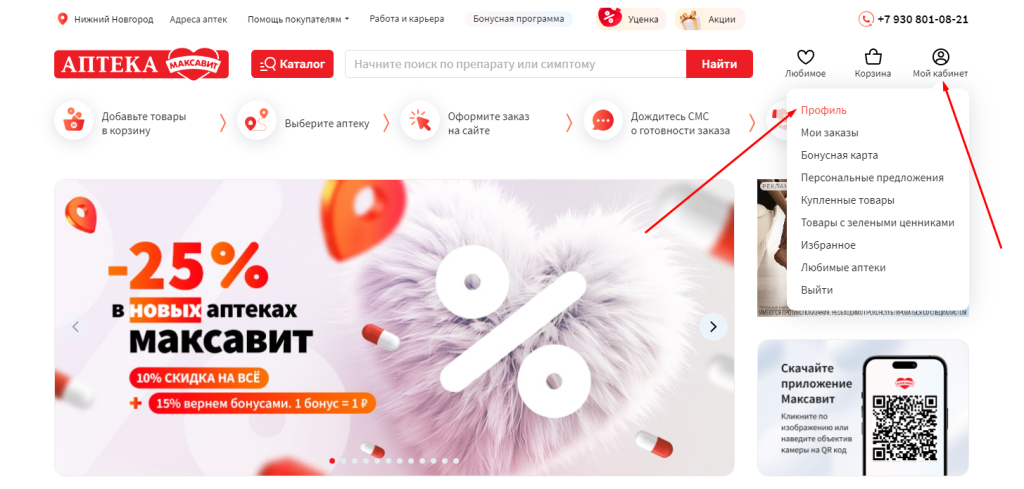Open the Уценка discount badge
This screenshot has width=1024, height=489.
pyautogui.click(x=631, y=19)
